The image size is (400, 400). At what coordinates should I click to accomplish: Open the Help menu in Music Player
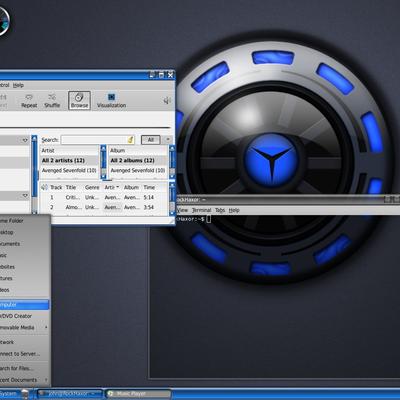coord(18,85)
